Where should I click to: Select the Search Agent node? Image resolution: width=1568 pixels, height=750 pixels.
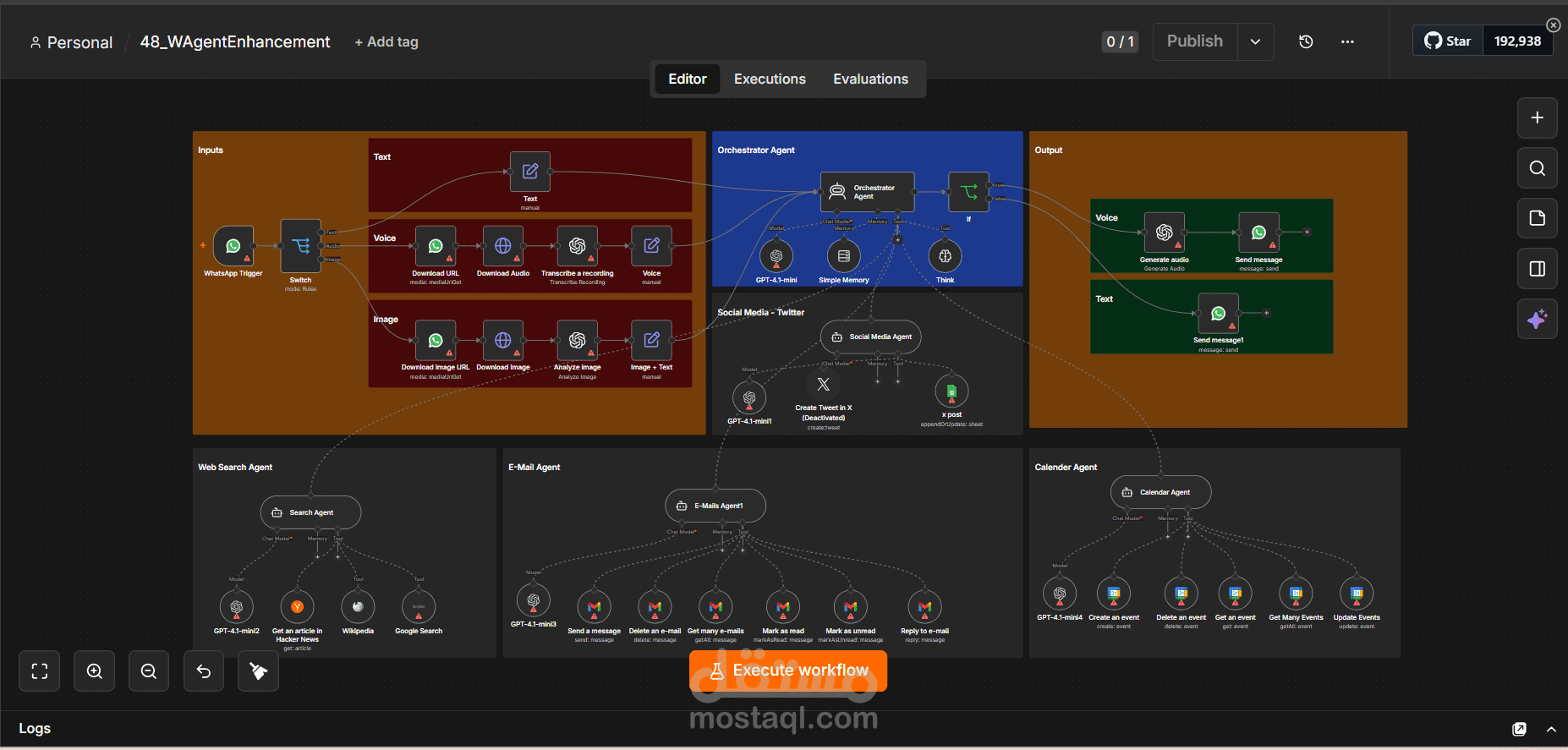pyautogui.click(x=310, y=512)
